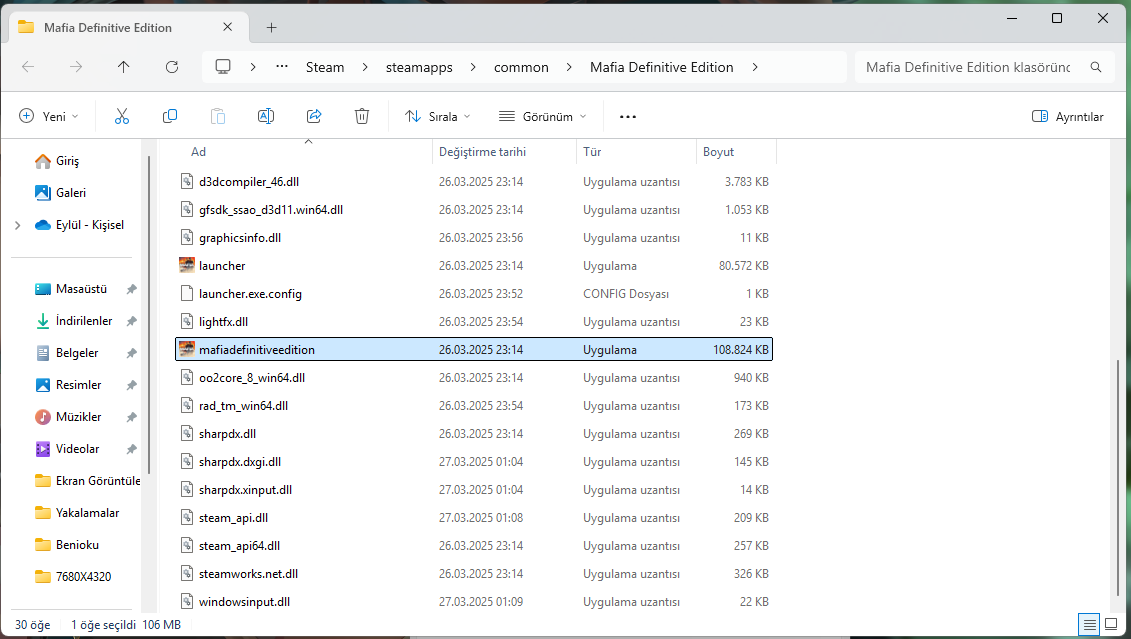Click the search magnifier icon
Image resolution: width=1131 pixels, height=639 pixels.
(1096, 67)
